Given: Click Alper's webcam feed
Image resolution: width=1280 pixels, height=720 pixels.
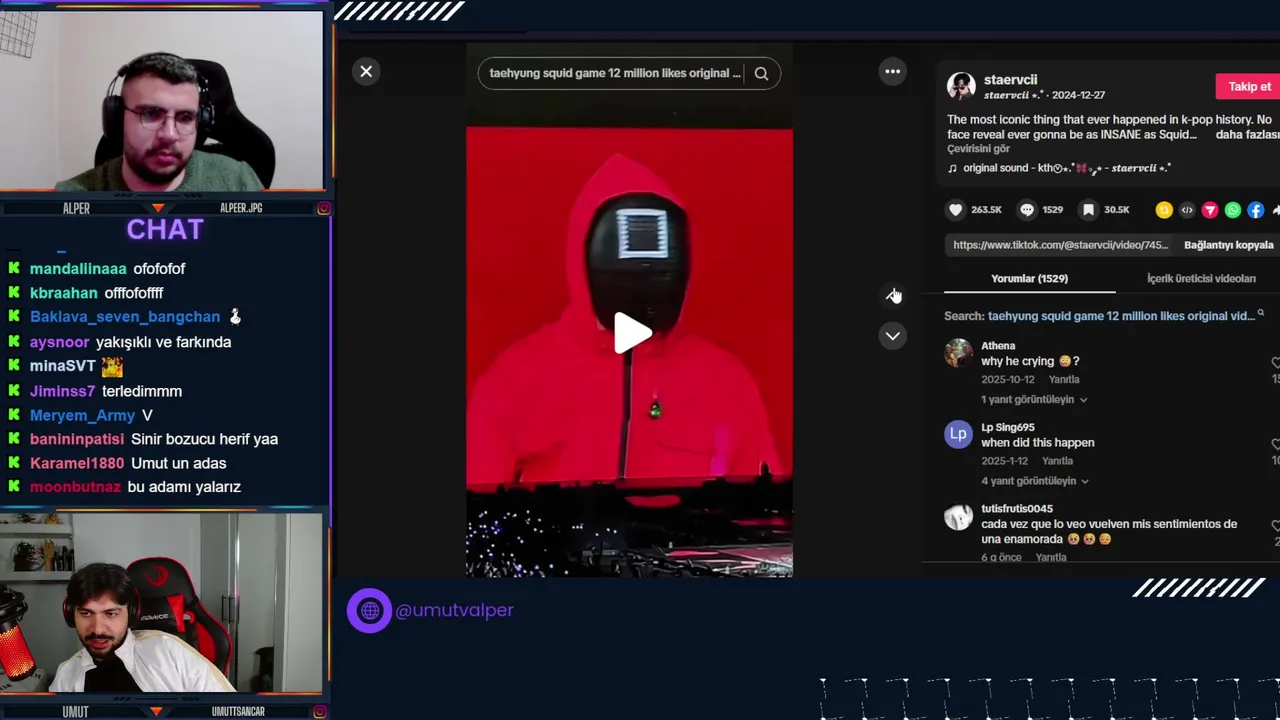Looking at the screenshot, I should click(162, 100).
